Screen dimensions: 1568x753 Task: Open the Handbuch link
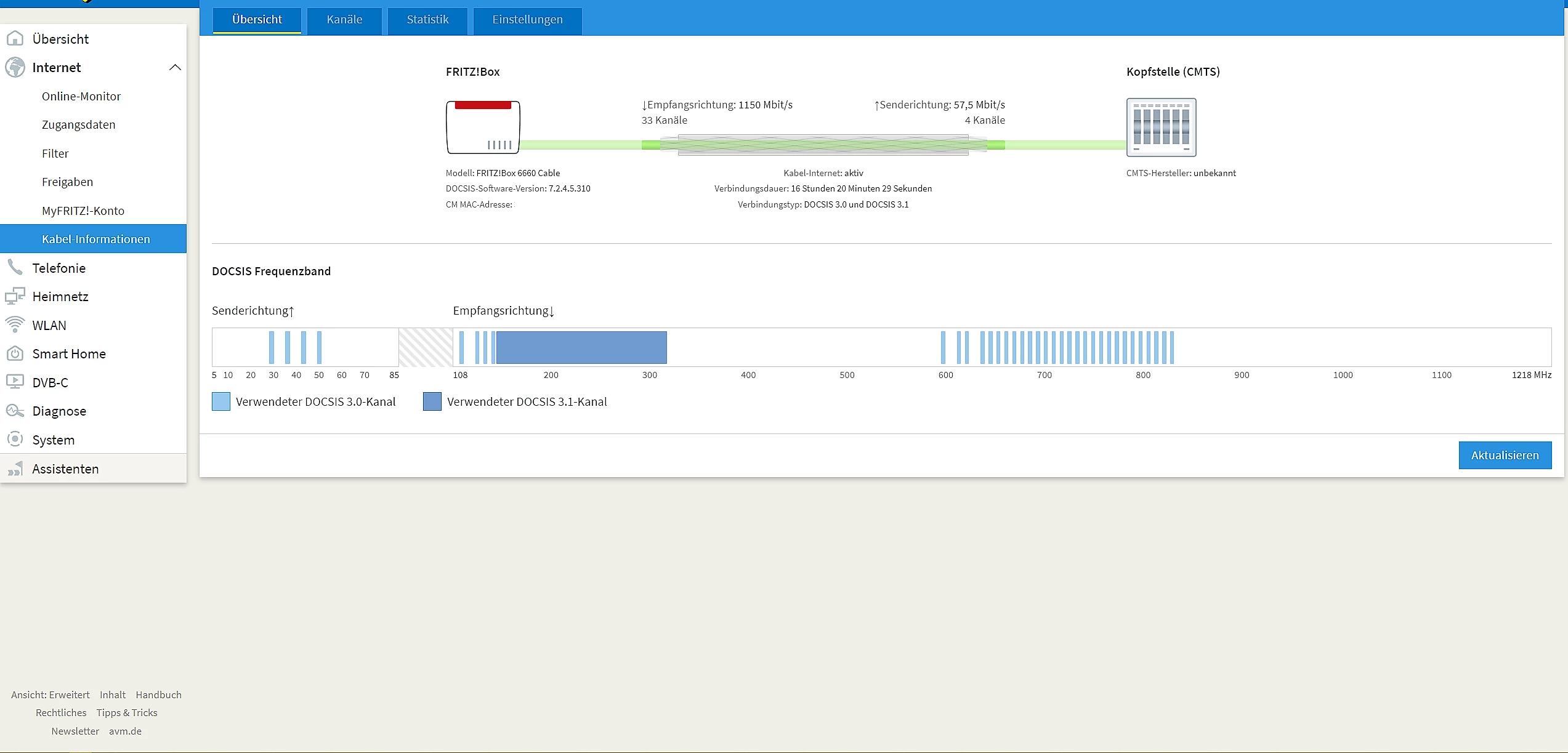(x=158, y=695)
